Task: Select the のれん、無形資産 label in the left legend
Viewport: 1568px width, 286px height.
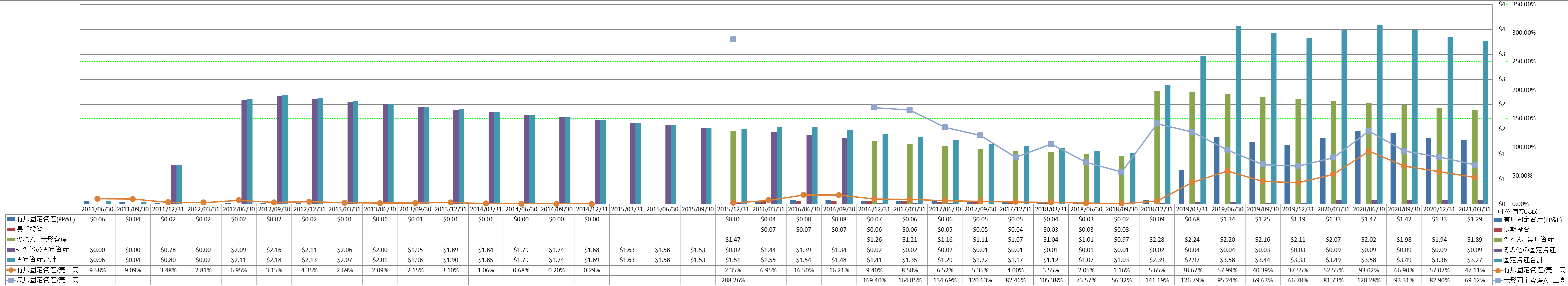Action: coord(41,240)
